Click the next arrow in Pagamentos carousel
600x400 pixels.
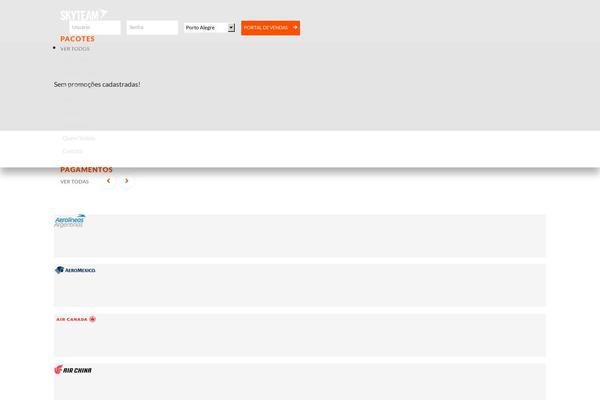click(127, 181)
